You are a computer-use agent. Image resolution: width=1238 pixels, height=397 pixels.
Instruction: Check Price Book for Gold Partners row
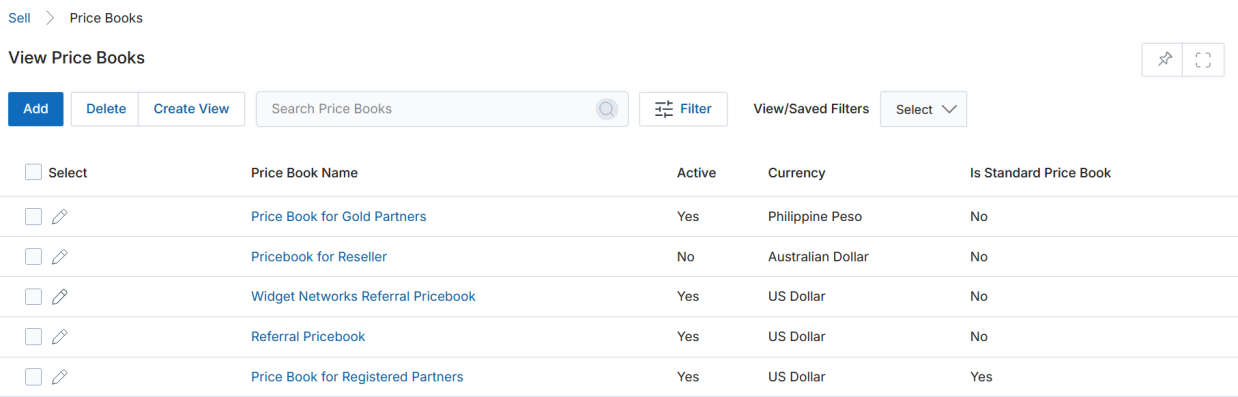33,216
